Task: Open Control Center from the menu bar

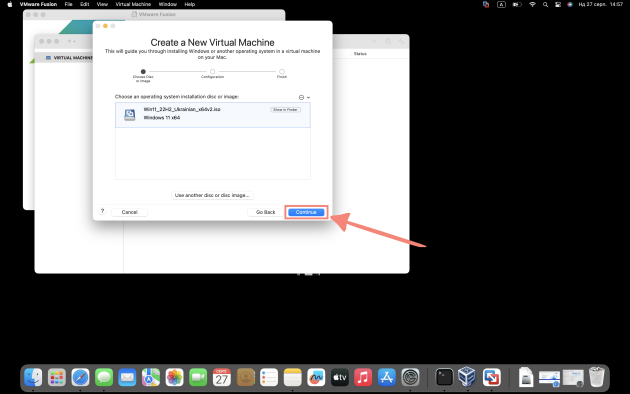Action: 558,4
